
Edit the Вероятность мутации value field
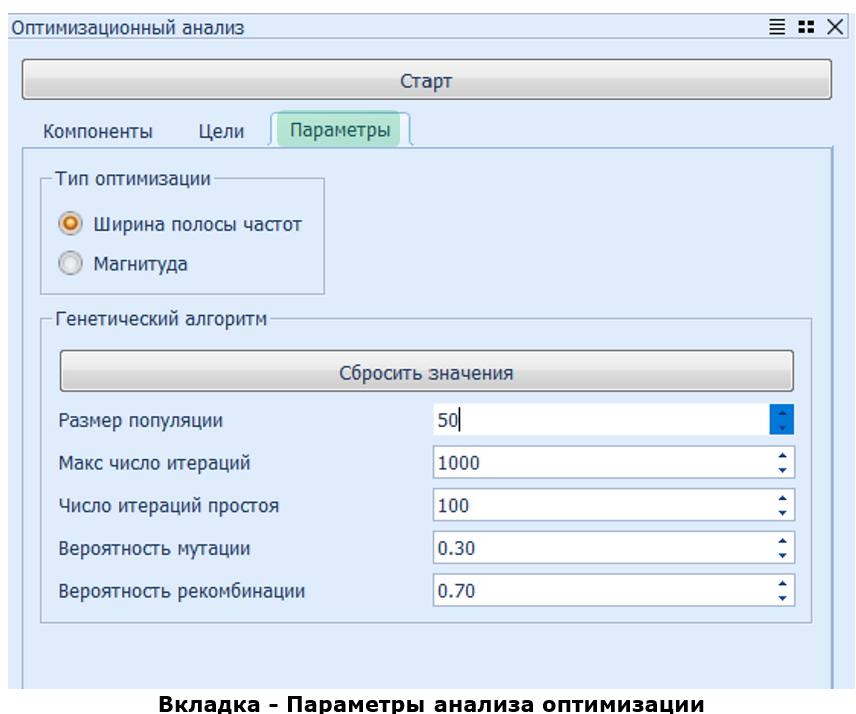tap(600, 548)
